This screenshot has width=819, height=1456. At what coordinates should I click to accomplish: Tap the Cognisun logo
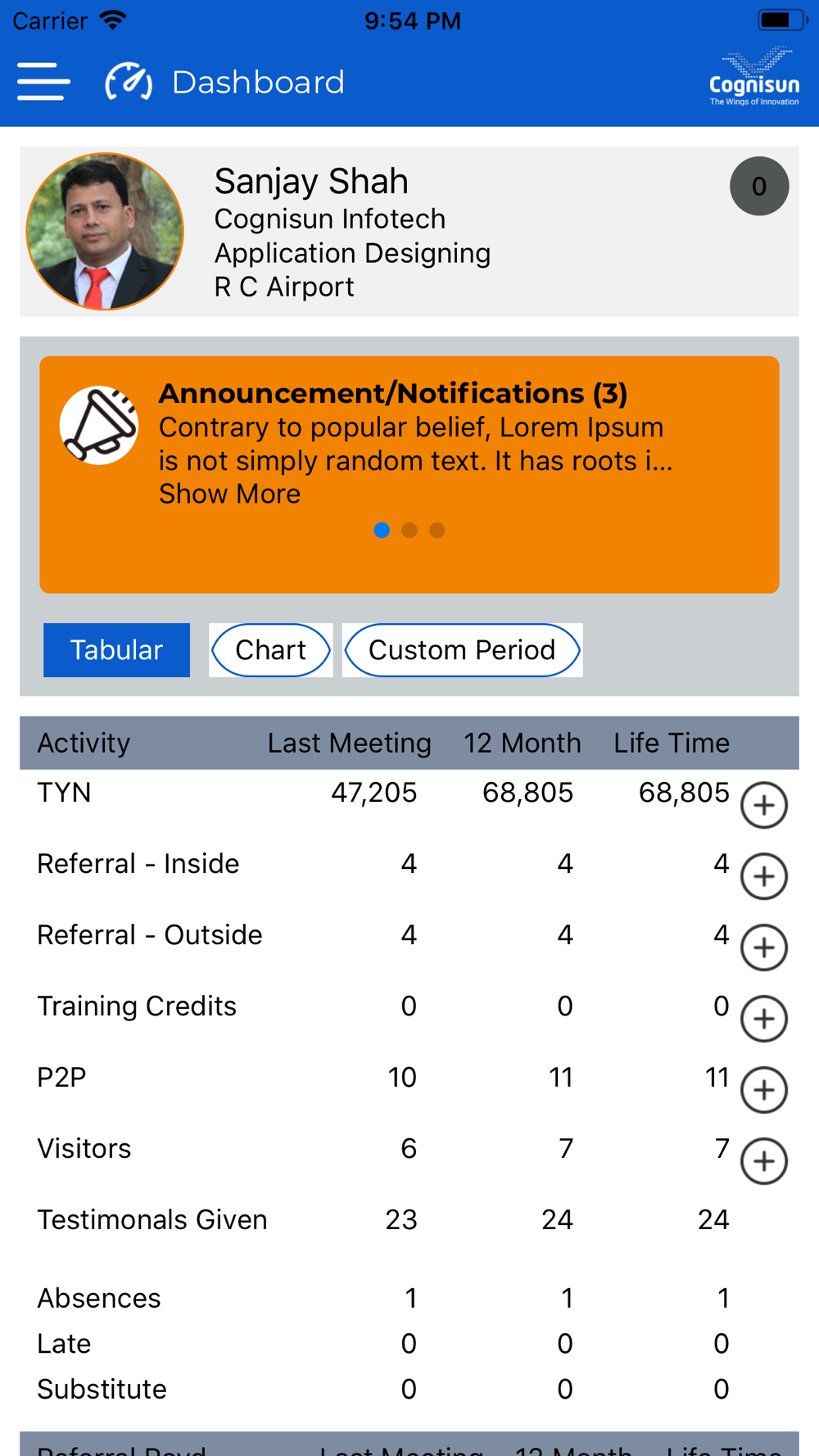click(x=753, y=77)
